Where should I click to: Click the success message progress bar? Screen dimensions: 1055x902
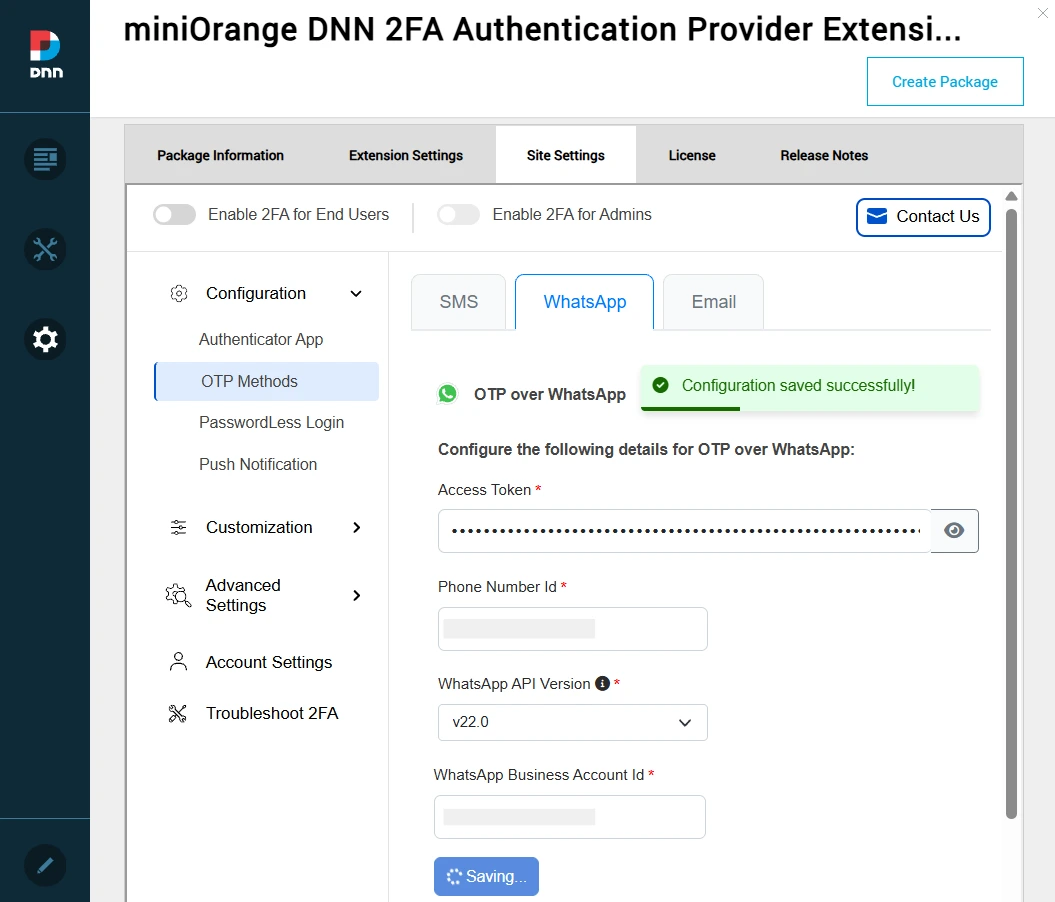pos(690,408)
